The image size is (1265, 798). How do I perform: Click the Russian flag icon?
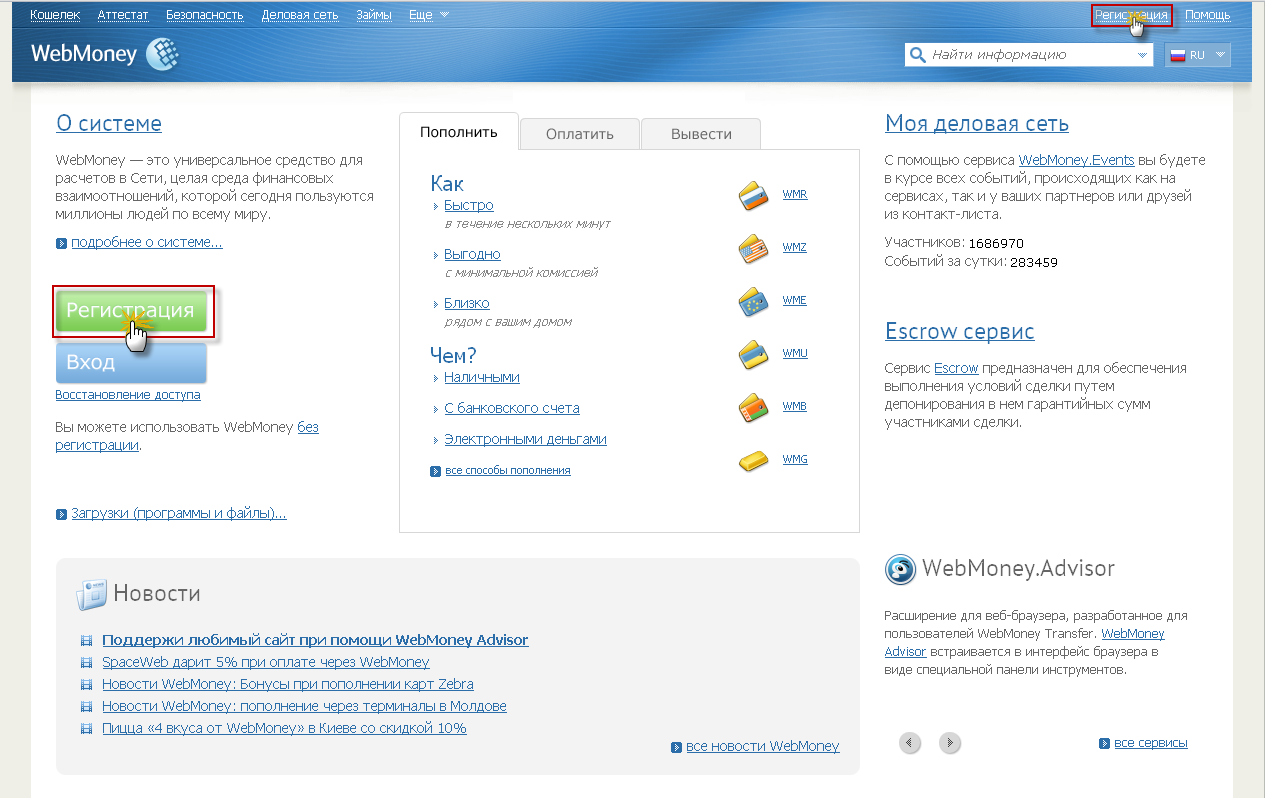click(x=1178, y=55)
